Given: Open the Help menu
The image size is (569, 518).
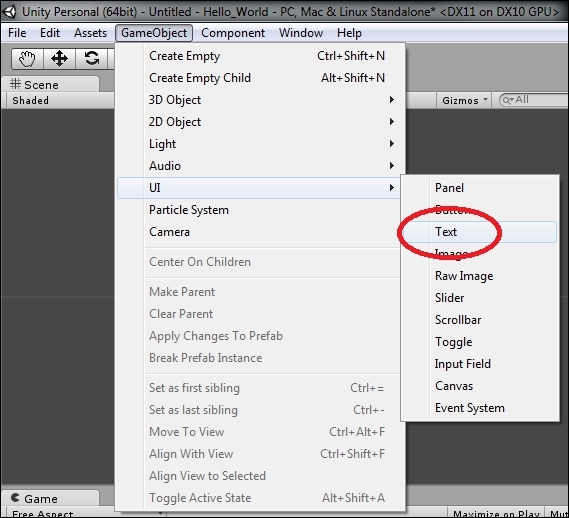Looking at the screenshot, I should pos(349,33).
